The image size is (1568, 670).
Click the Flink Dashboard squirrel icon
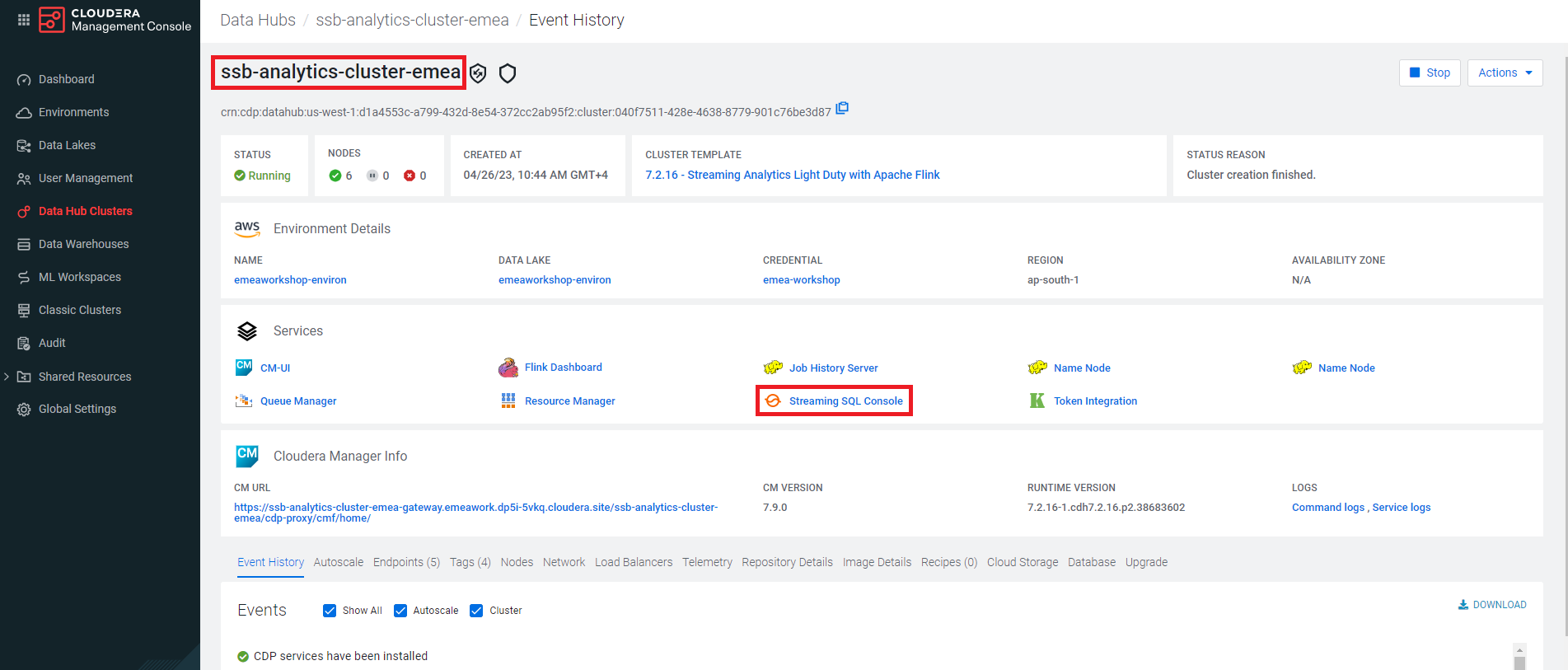[508, 368]
